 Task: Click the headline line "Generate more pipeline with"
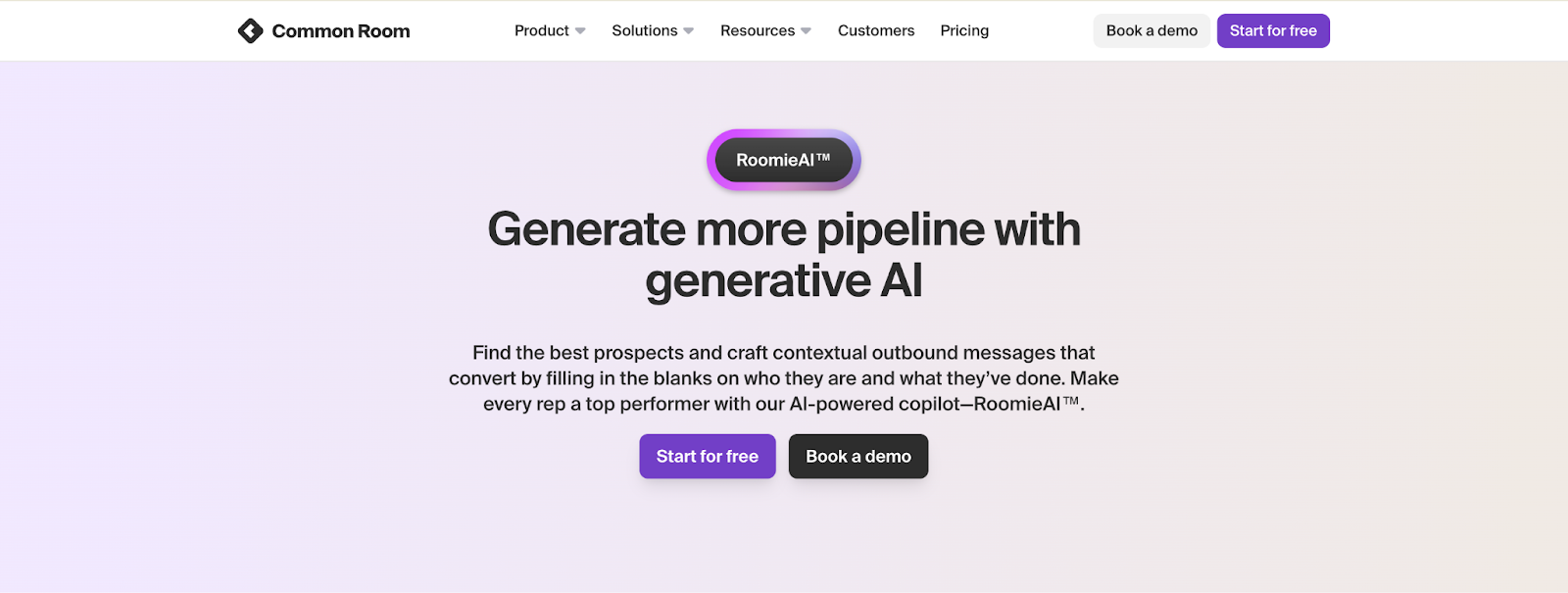click(784, 230)
